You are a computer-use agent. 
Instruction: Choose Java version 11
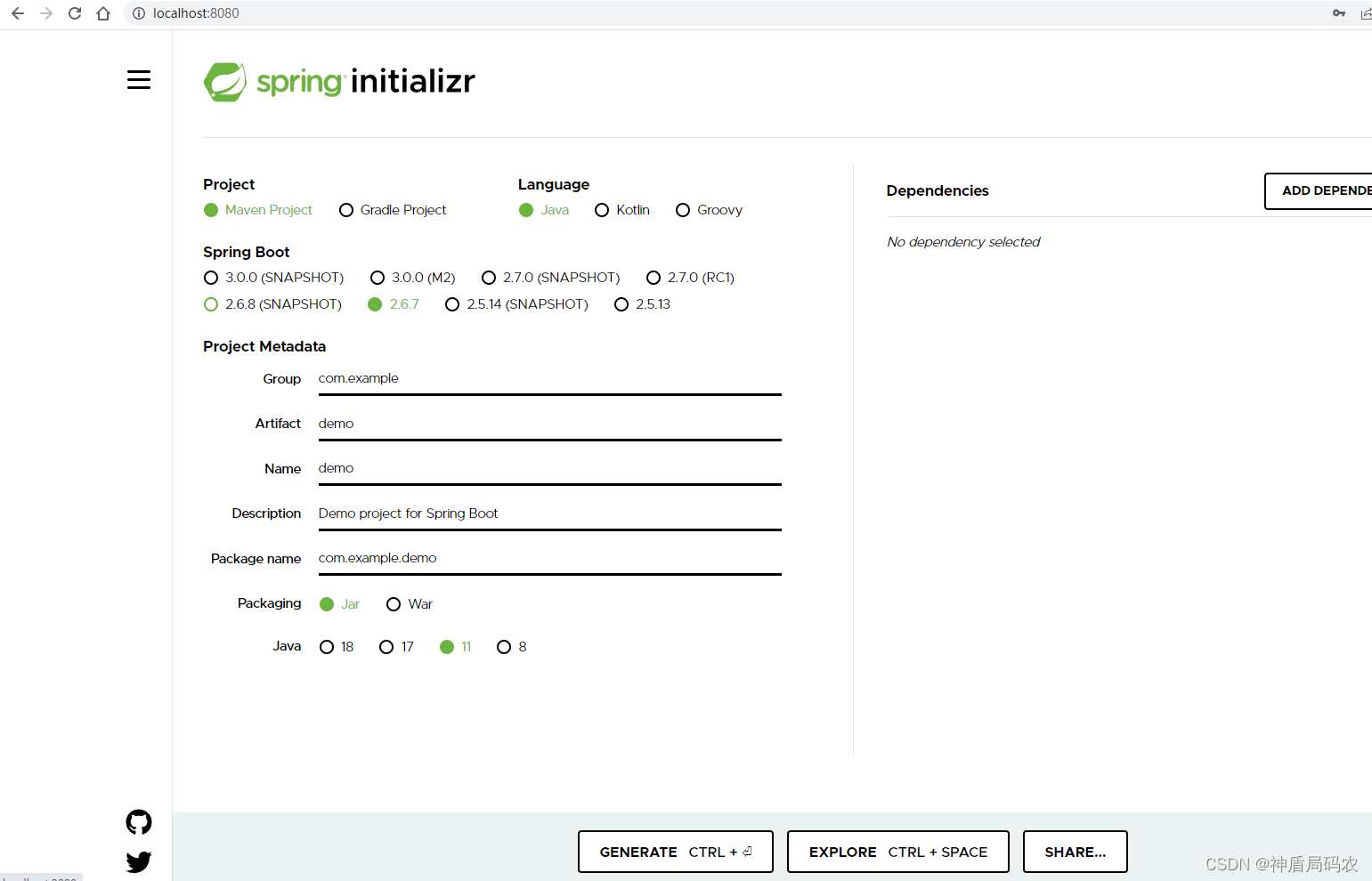(456, 647)
